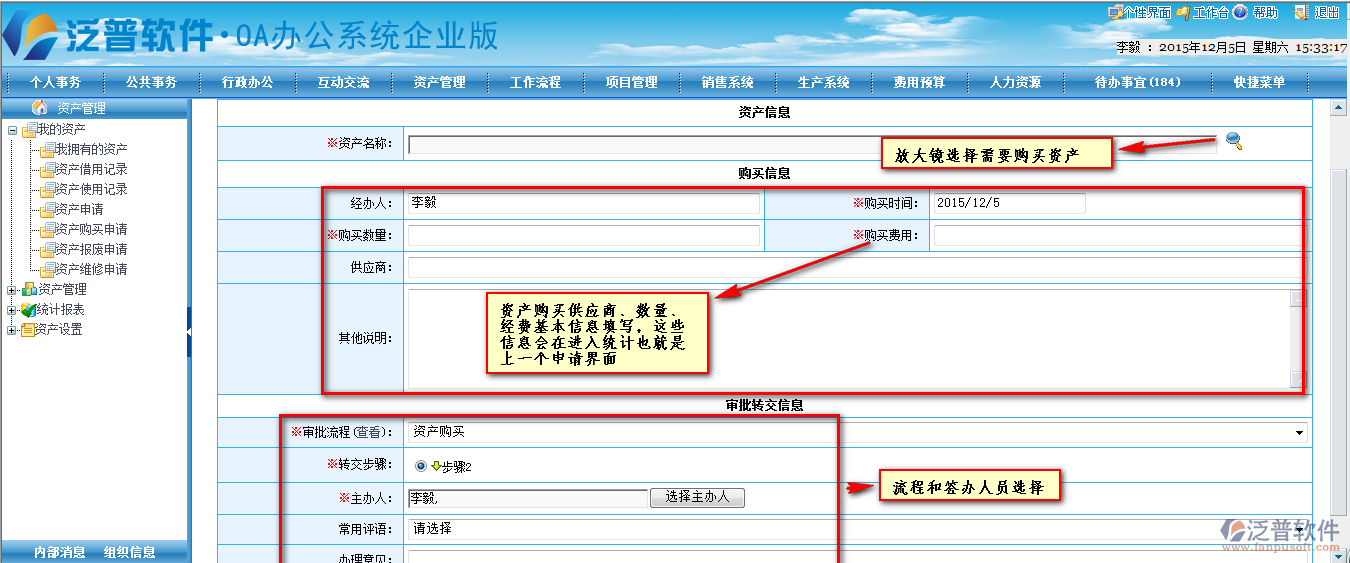Click the 工作台 flag icon
The width and height of the screenshot is (1350, 563).
(x=1183, y=12)
